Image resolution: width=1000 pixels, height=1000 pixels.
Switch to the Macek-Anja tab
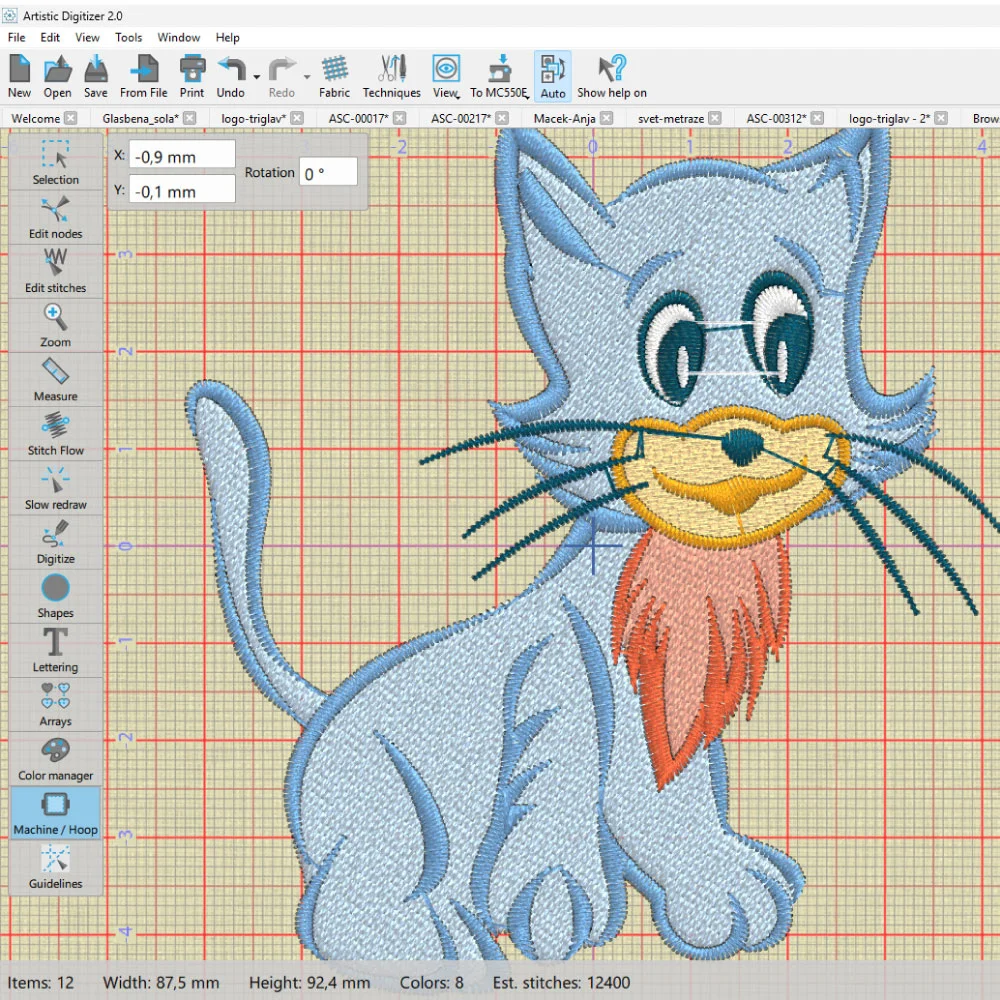click(x=564, y=118)
